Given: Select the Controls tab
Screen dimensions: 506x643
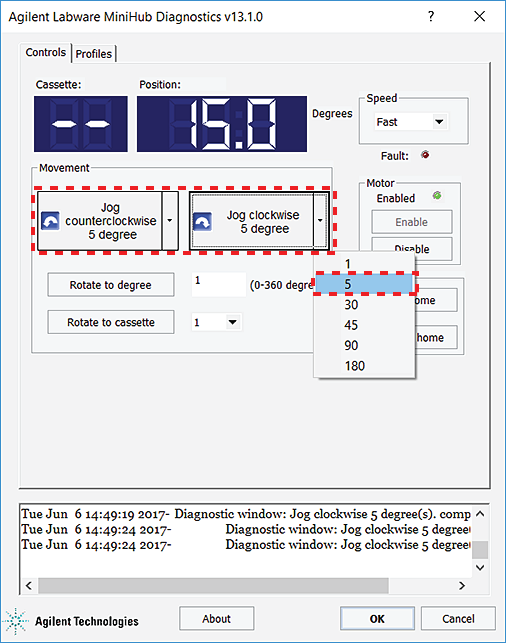Looking at the screenshot, I should 46,52.
